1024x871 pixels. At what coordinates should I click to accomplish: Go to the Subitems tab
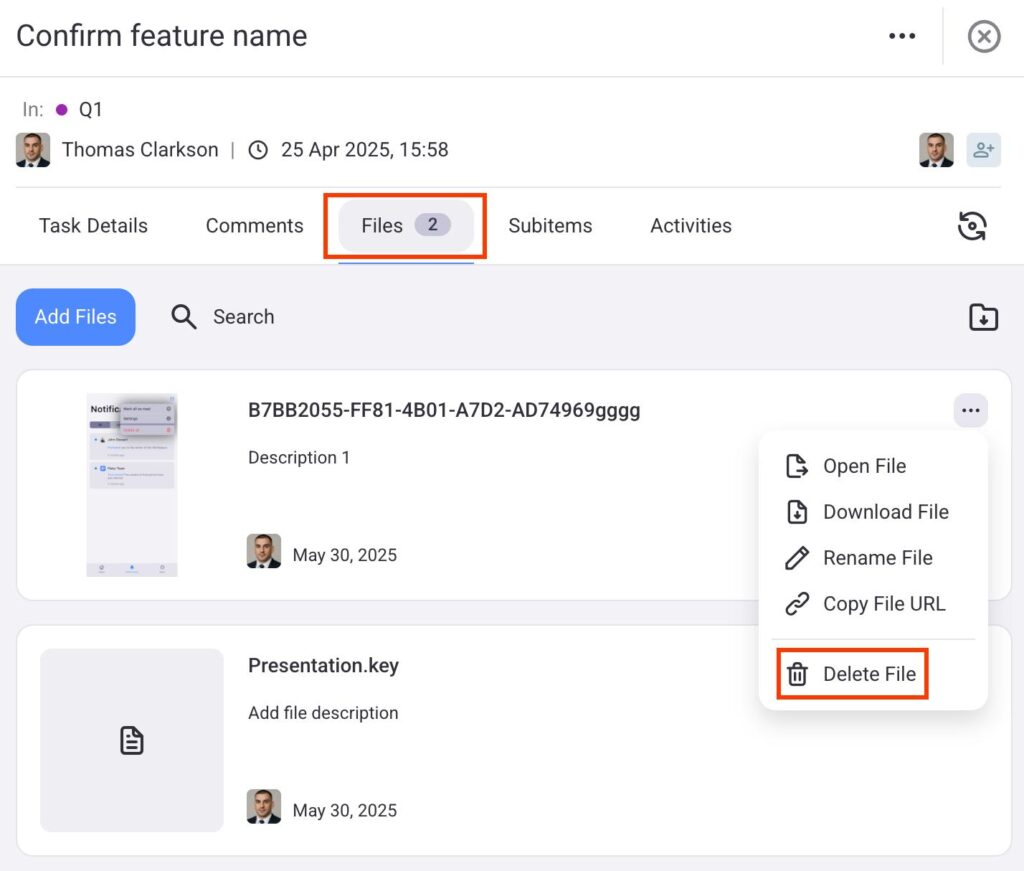coord(550,226)
